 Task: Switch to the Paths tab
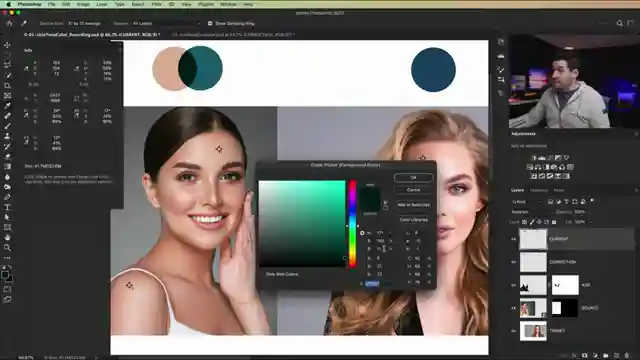point(559,190)
